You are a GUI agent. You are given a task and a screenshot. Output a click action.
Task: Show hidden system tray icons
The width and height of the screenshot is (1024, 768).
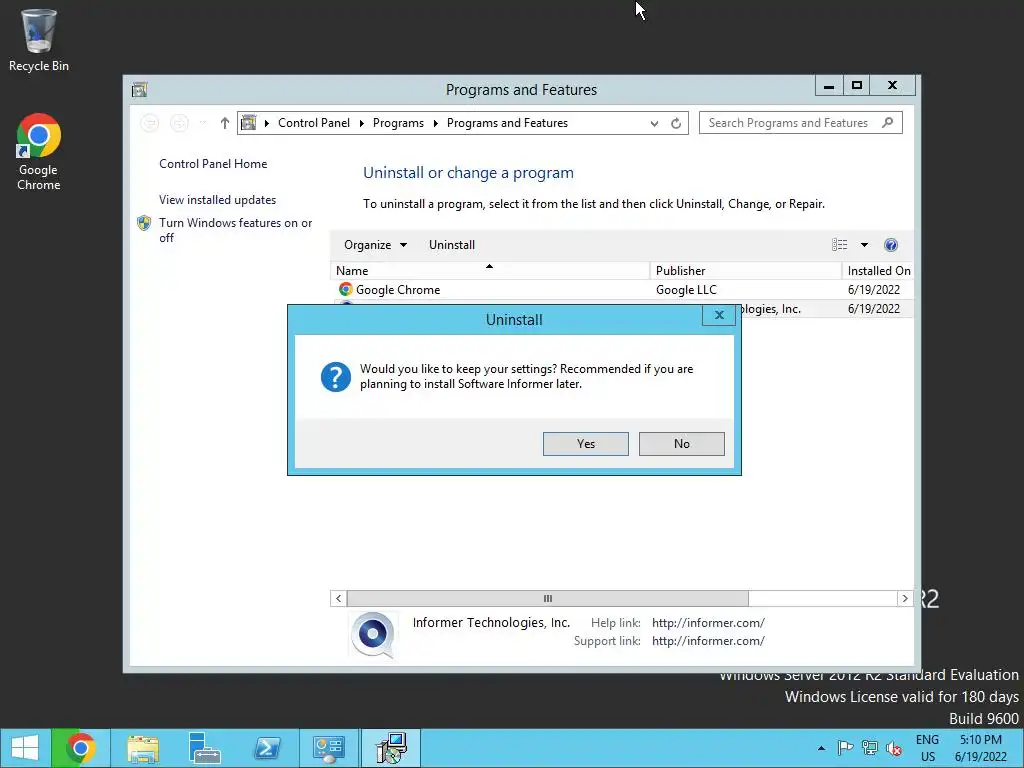click(x=821, y=748)
